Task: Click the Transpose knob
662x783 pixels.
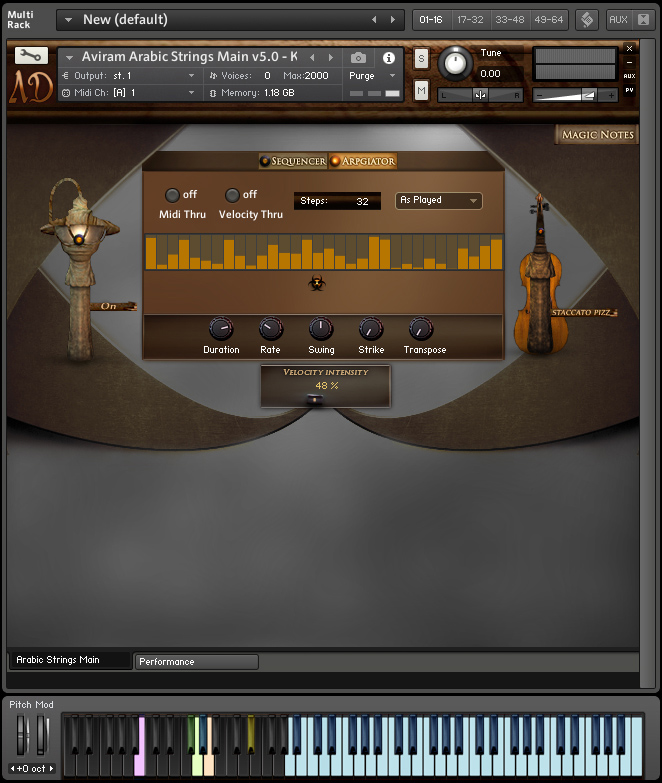Action: (x=421, y=329)
